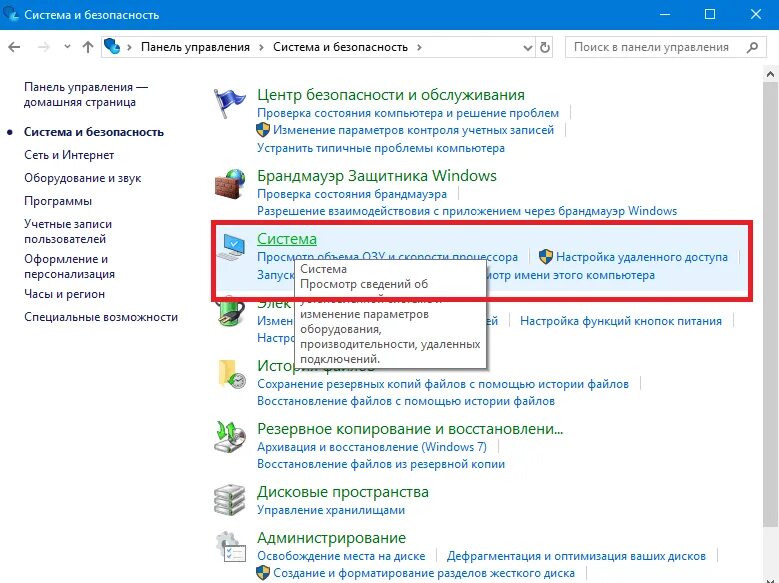
Task: Click Восстановление файлов из резервной копии
Action: pos(381,464)
